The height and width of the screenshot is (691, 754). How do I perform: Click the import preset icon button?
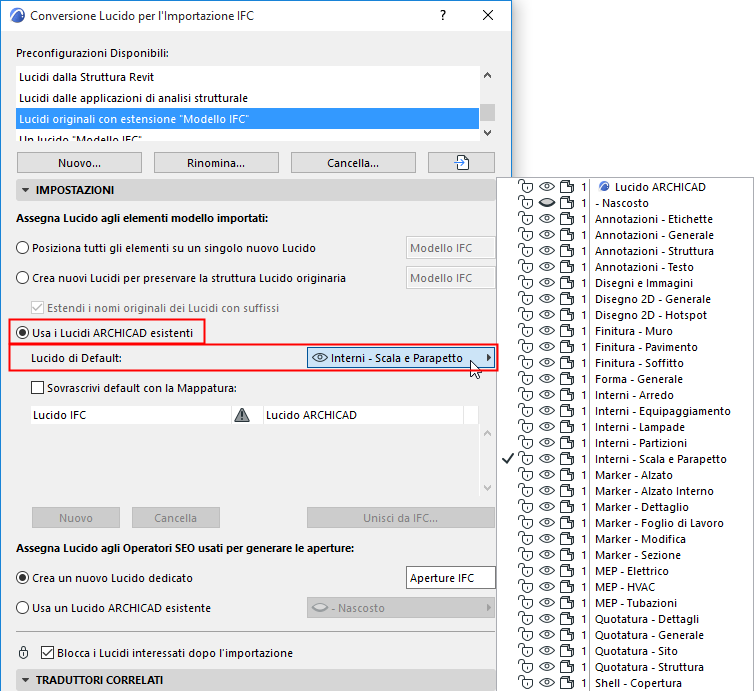tap(461, 163)
